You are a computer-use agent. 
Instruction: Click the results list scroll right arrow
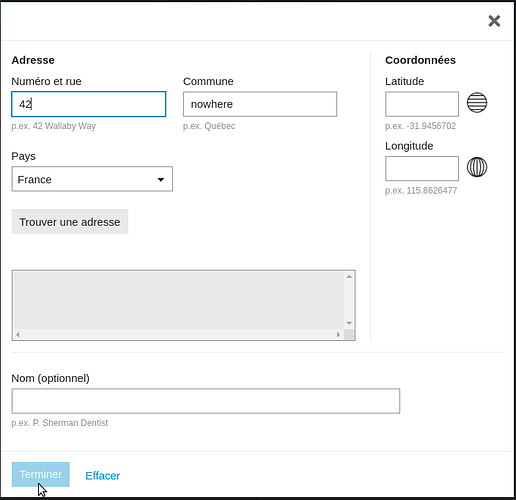338,334
